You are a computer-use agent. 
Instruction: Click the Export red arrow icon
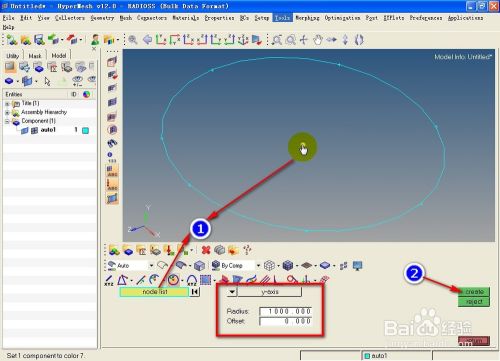(72, 40)
